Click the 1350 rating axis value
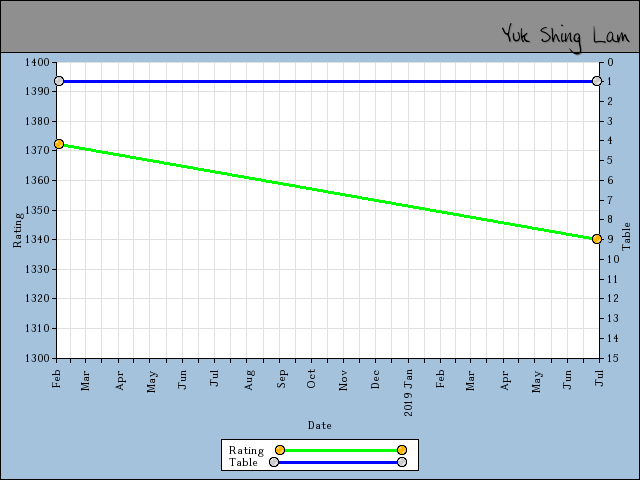Viewport: 640px width, 480px height. point(37,211)
